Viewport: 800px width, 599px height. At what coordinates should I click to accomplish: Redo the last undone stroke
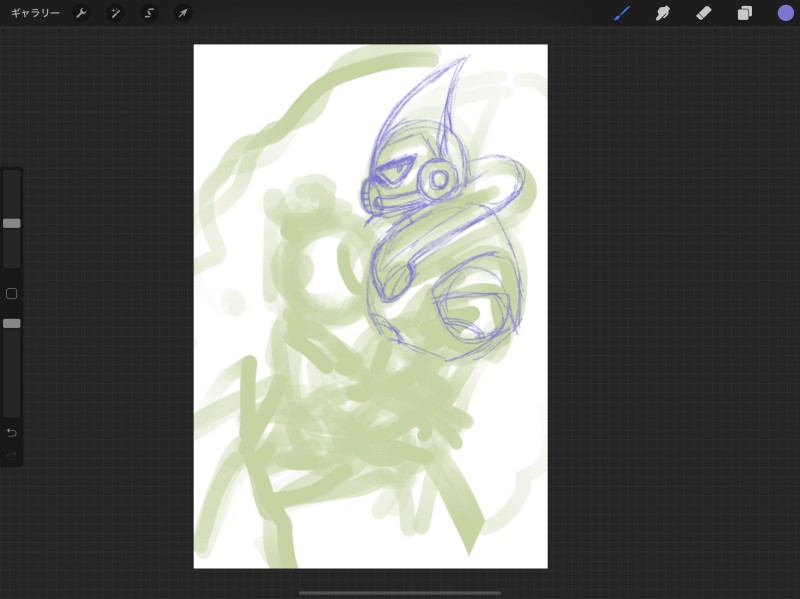(12, 455)
